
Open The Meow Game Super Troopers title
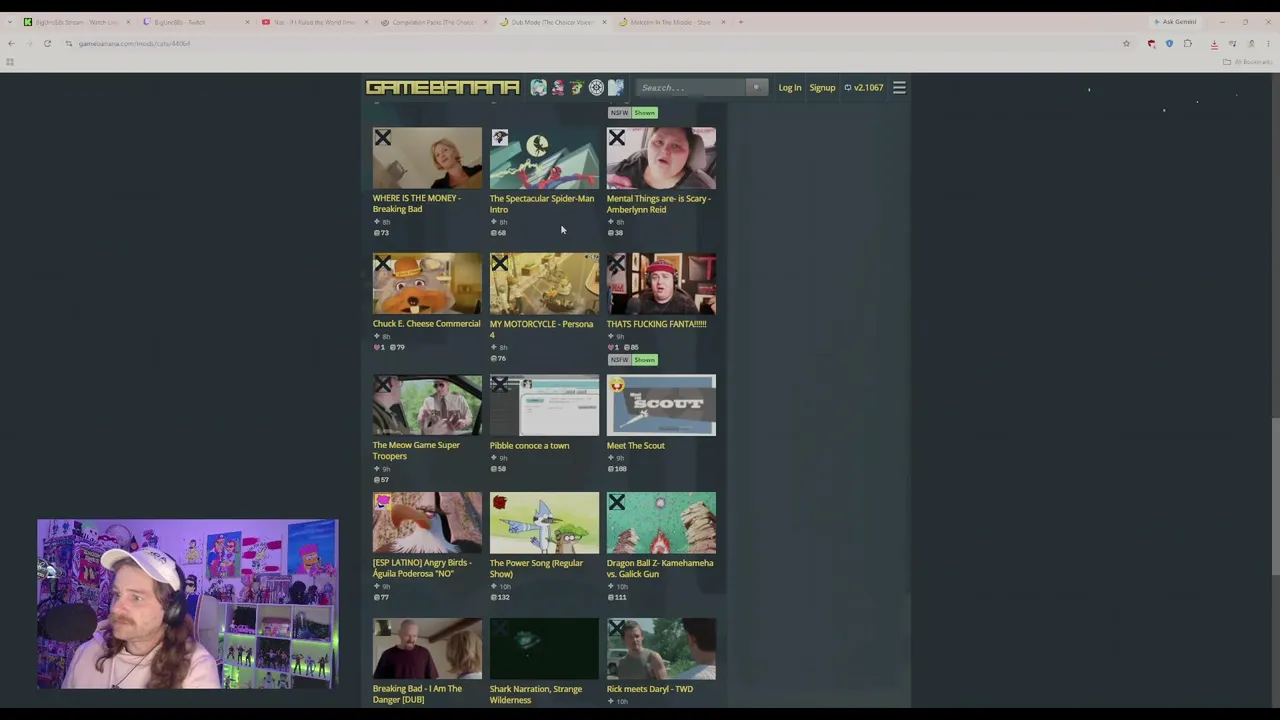[416, 451]
